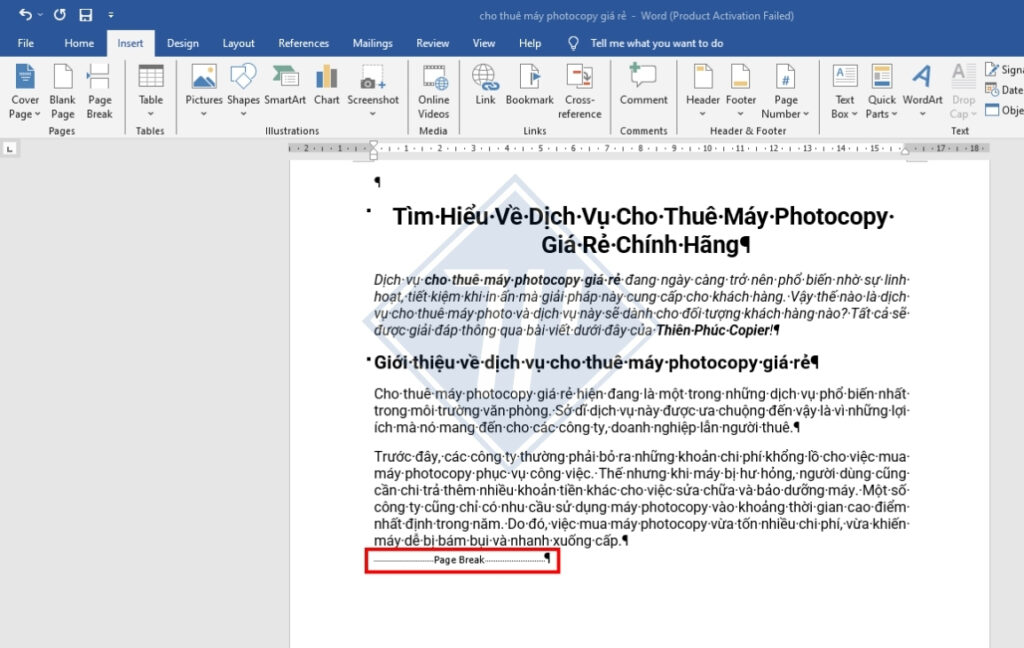Open the View tab
1024x648 pixels.
[484, 43]
